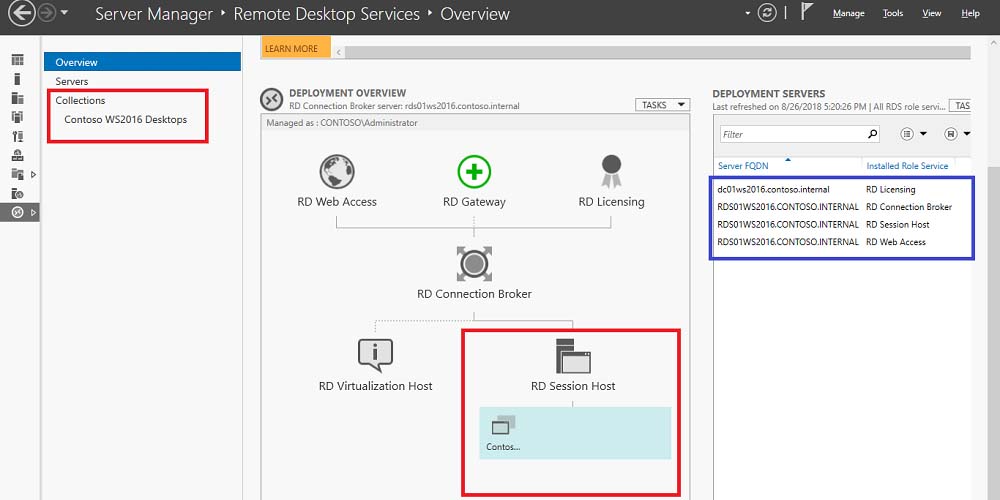The image size is (1000, 500).
Task: Open Contoso WS2016 Desktops collection
Action: [126, 119]
